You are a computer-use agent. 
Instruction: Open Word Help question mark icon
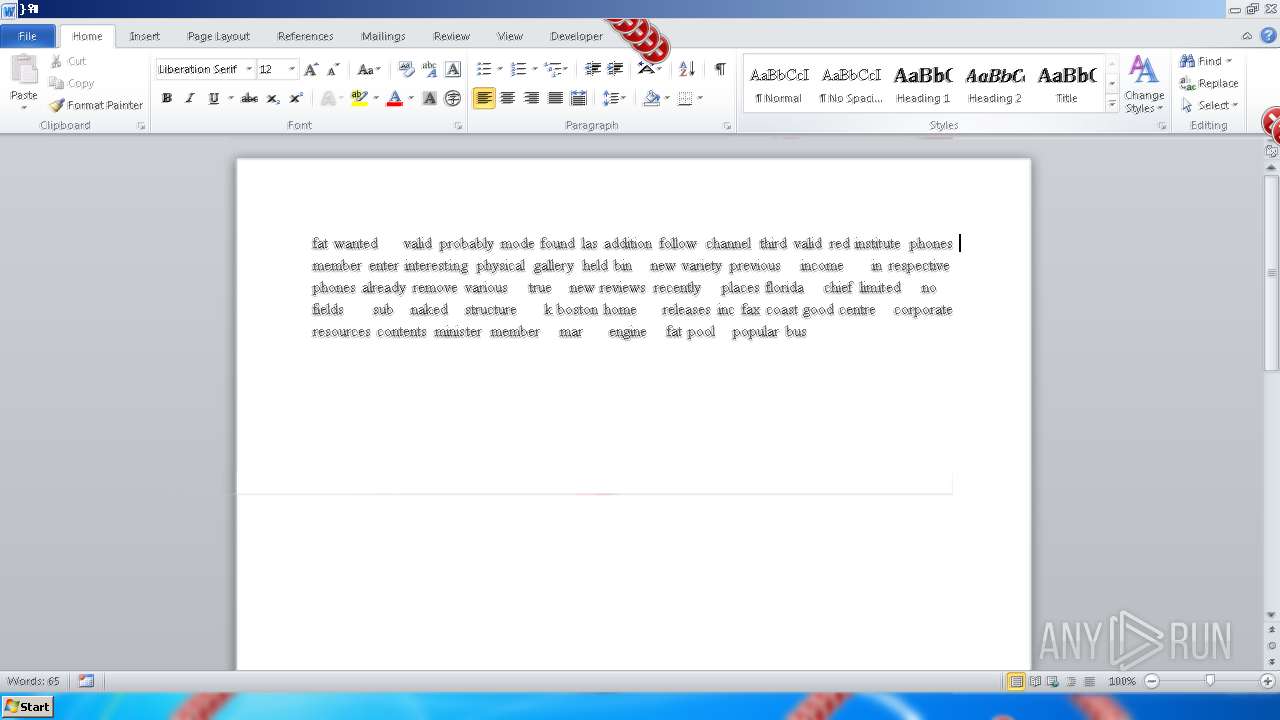pos(1268,35)
